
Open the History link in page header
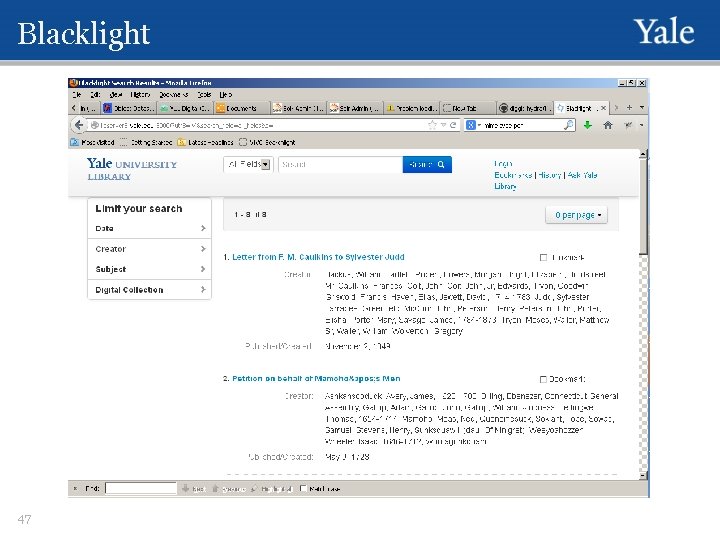tap(550, 175)
